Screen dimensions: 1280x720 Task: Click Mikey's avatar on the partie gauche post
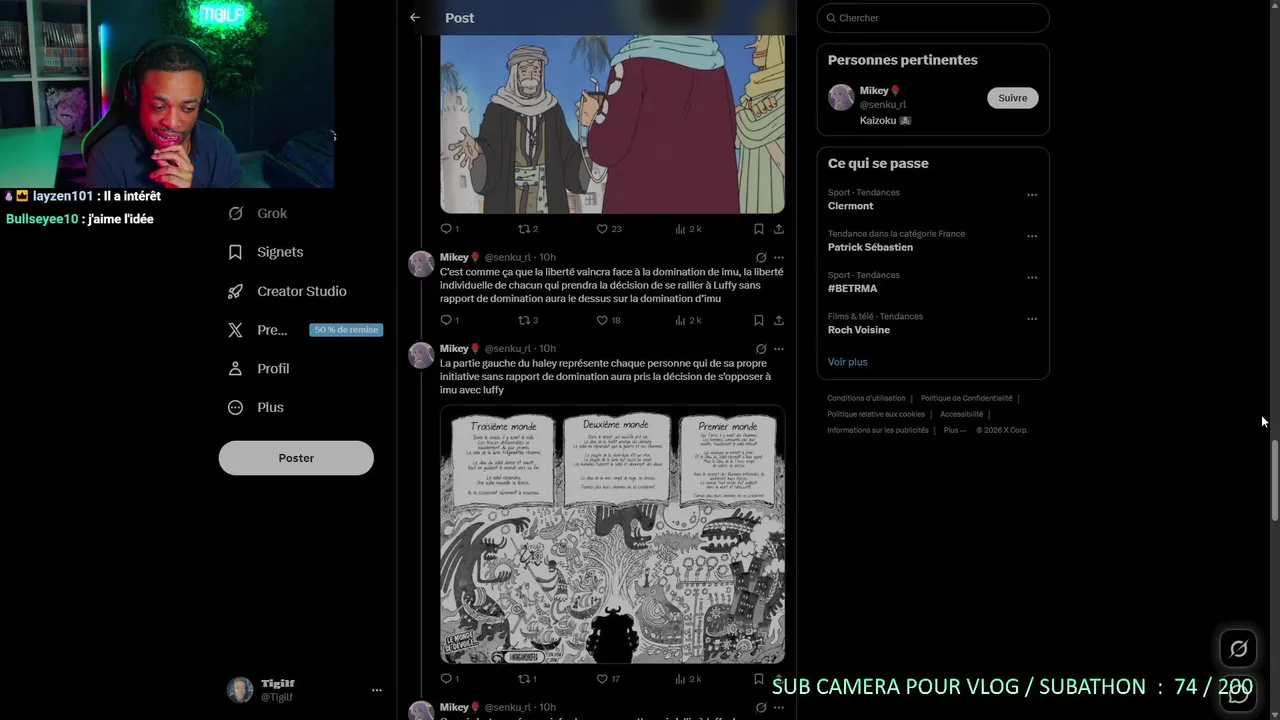421,355
